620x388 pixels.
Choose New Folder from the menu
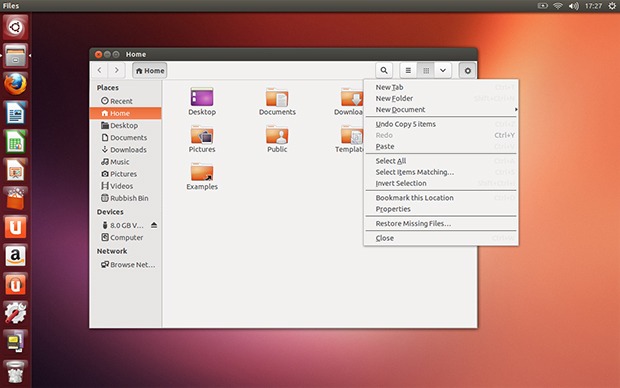[441, 98]
